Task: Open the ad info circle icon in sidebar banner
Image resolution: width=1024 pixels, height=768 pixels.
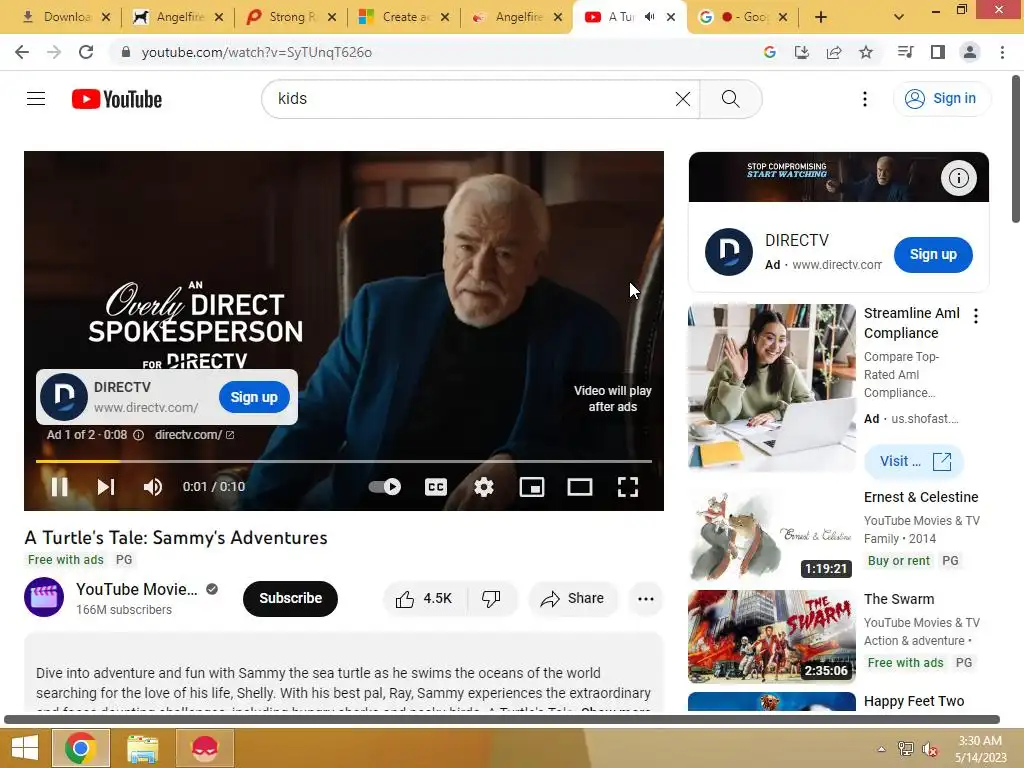Action: [x=958, y=178]
